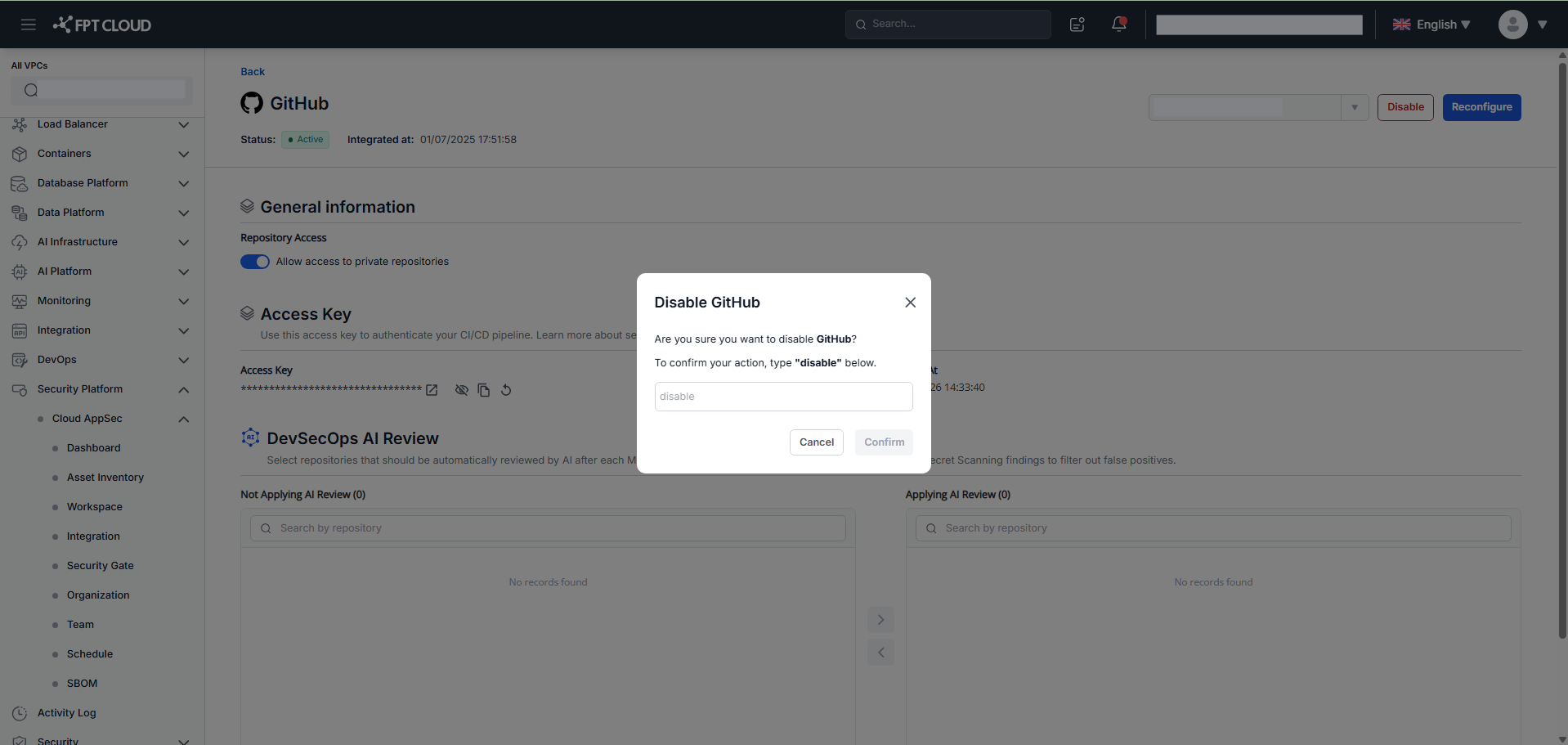Click Cancel in the dialog
1568x745 pixels.
(817, 442)
